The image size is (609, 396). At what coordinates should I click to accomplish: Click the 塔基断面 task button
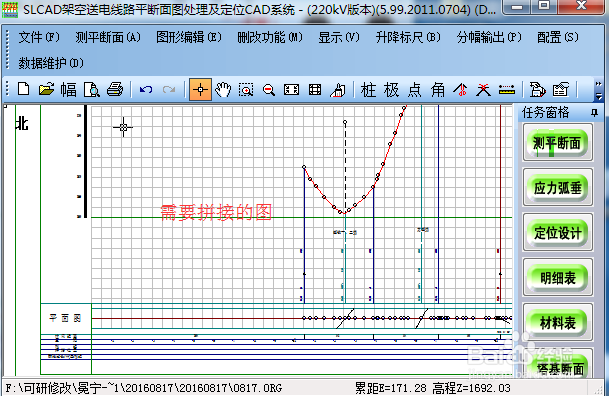(x=557, y=364)
